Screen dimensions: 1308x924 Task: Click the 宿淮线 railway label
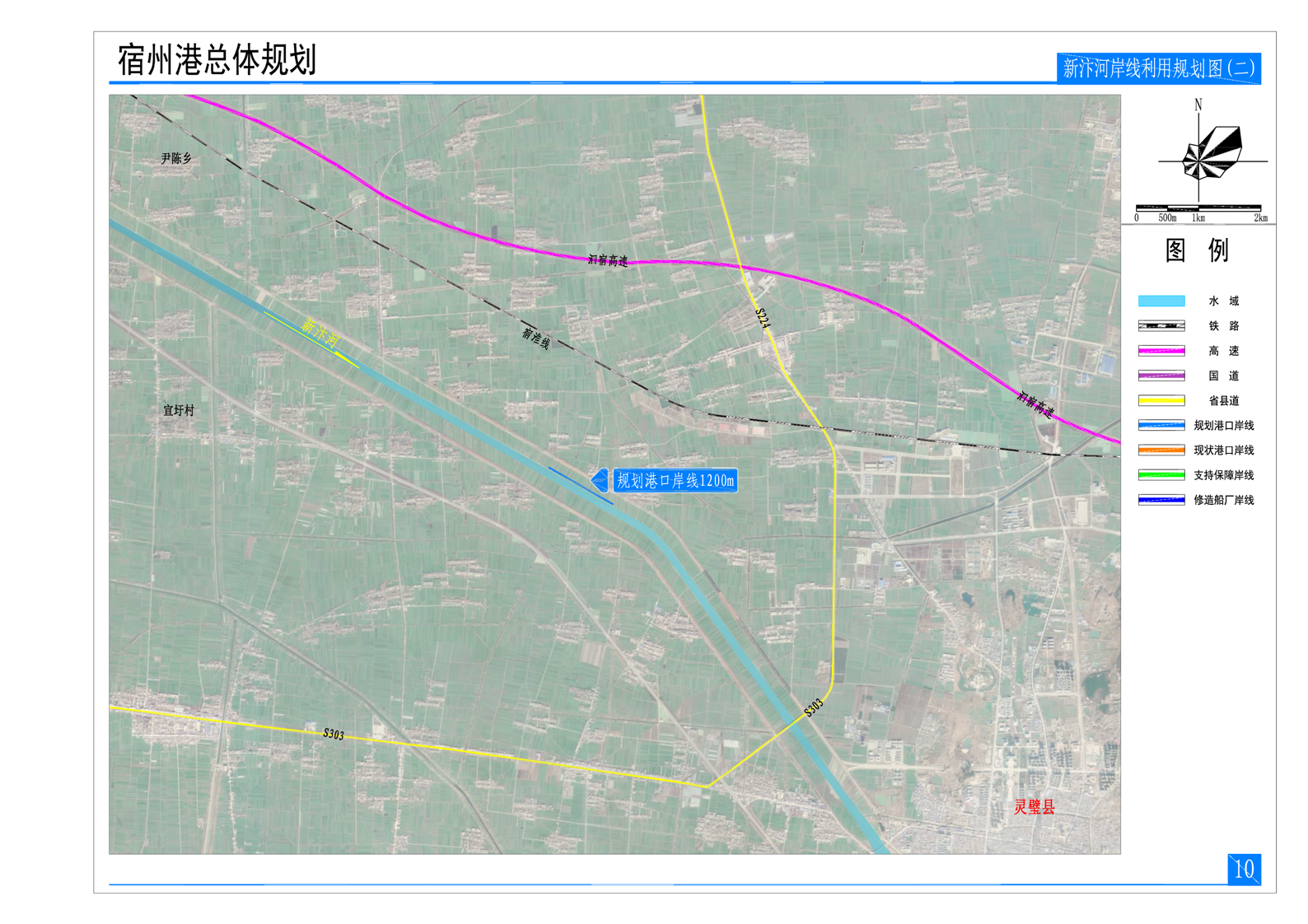pyautogui.click(x=535, y=338)
